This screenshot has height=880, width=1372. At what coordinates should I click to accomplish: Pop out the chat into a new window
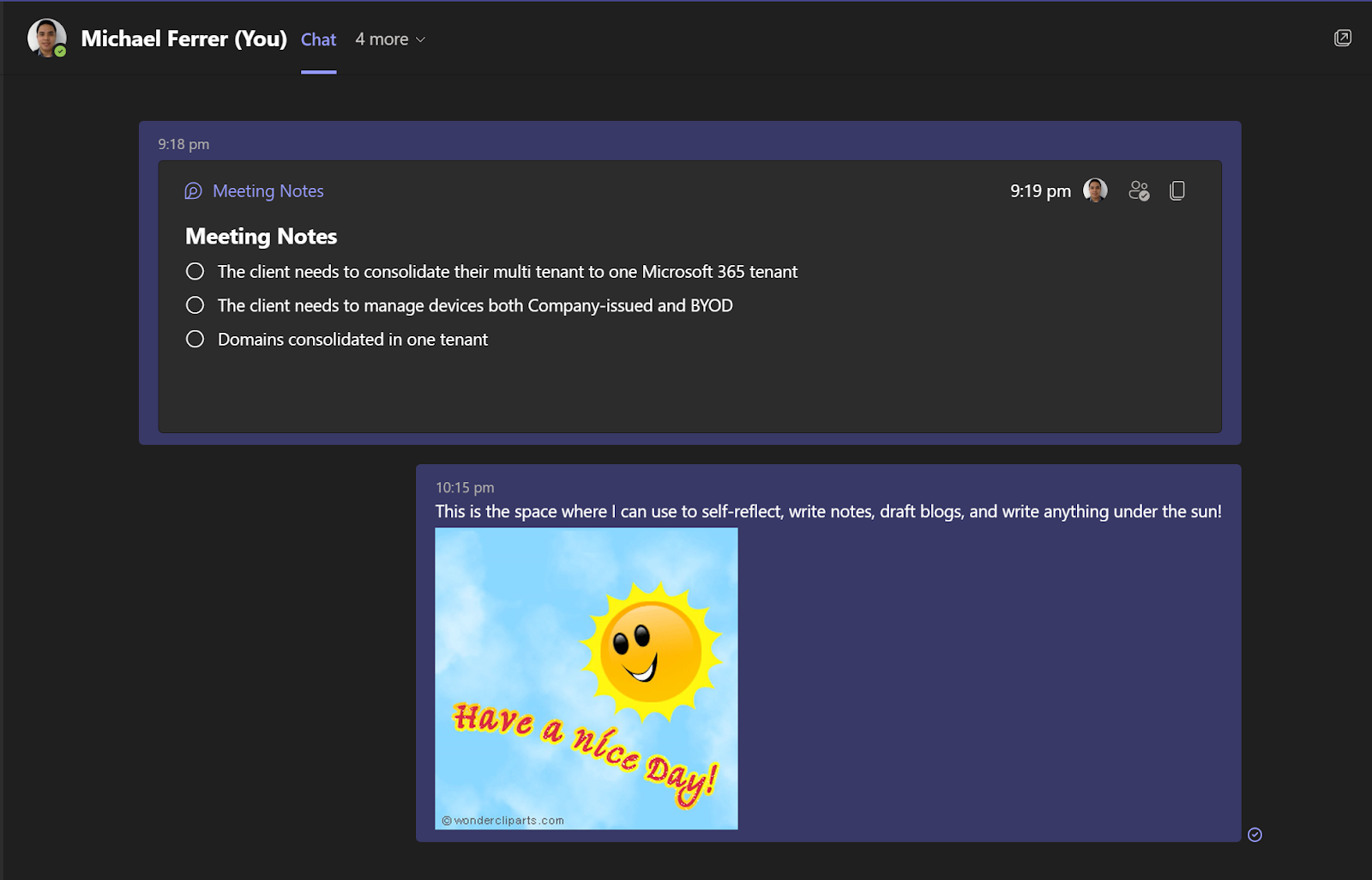click(1343, 38)
